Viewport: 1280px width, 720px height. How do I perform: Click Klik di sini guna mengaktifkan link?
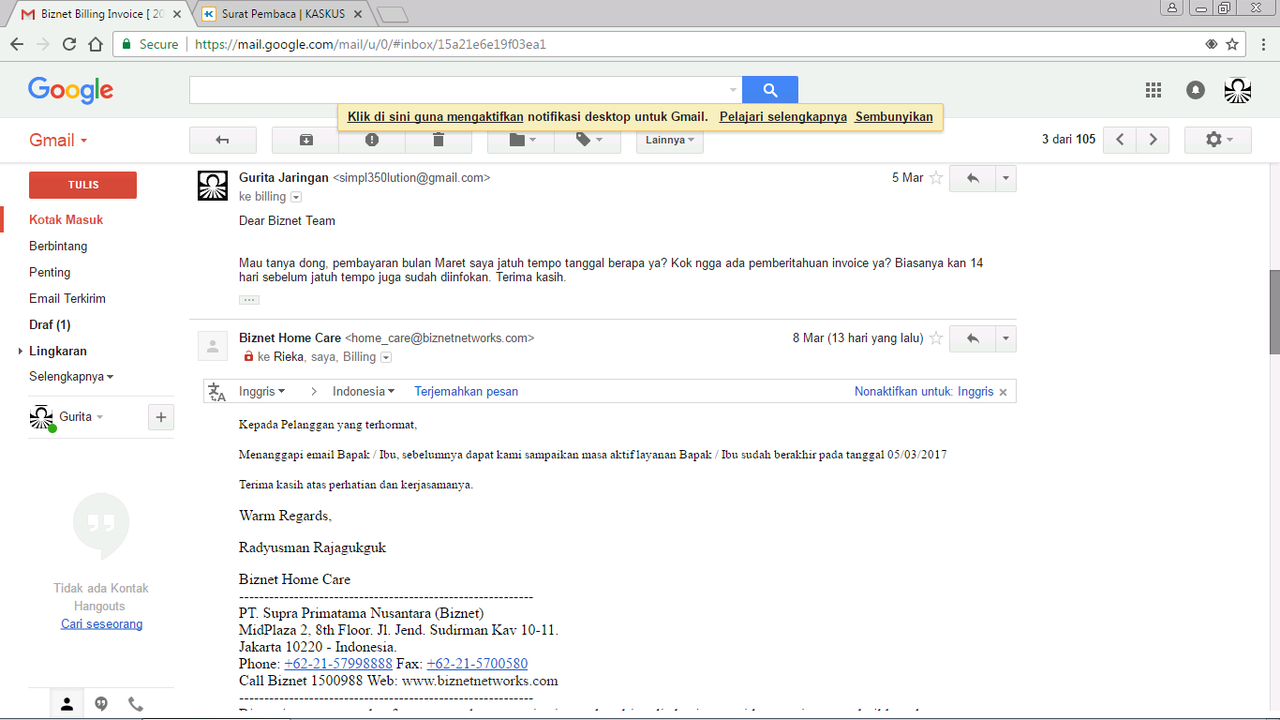(436, 117)
